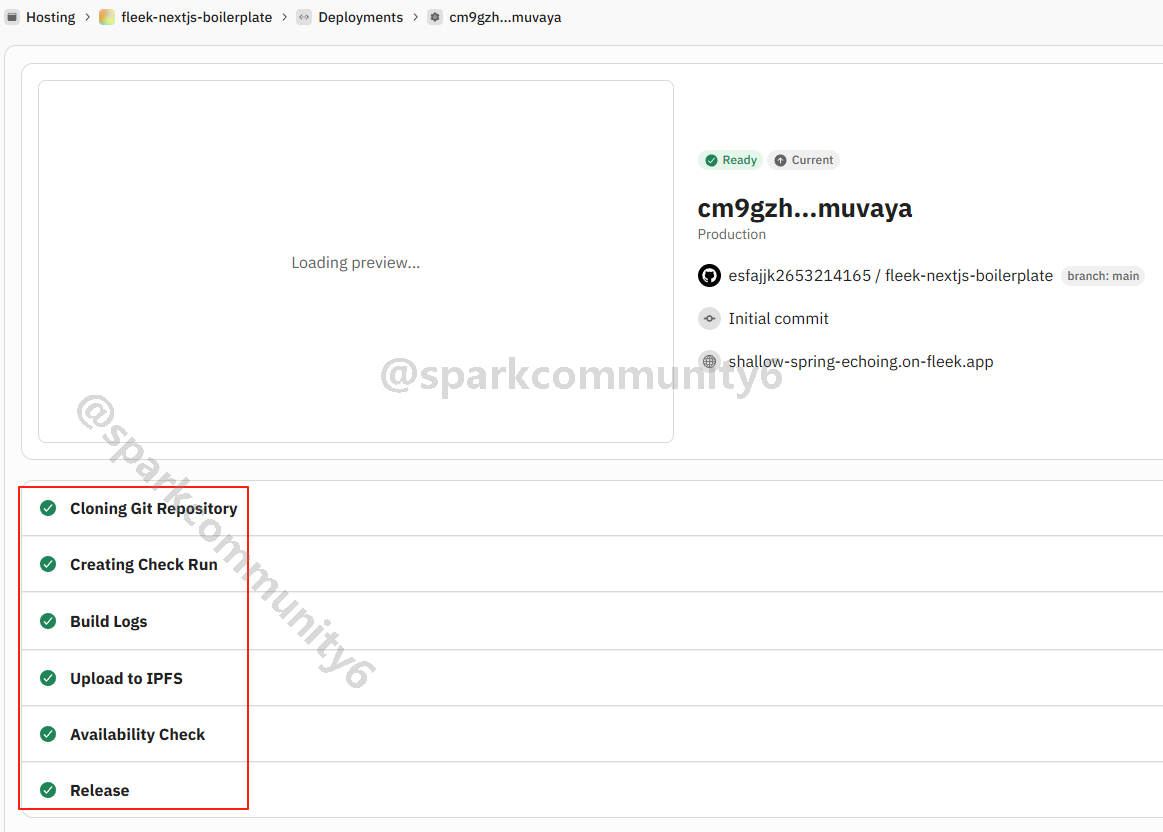The width and height of the screenshot is (1163, 832).
Task: Open the Deployments breadcrumb
Action: click(360, 17)
